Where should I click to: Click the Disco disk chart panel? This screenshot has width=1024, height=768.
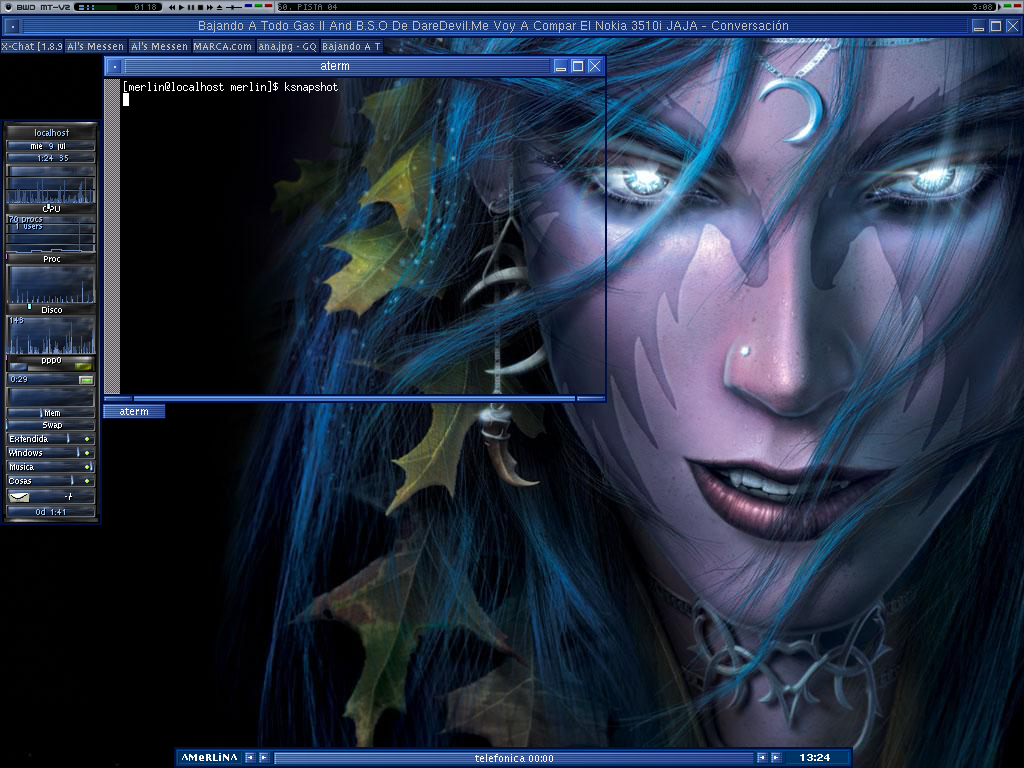pos(51,285)
